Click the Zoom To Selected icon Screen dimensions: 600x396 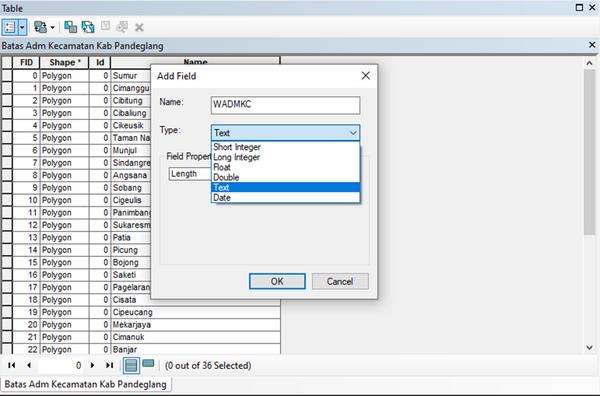(122, 27)
